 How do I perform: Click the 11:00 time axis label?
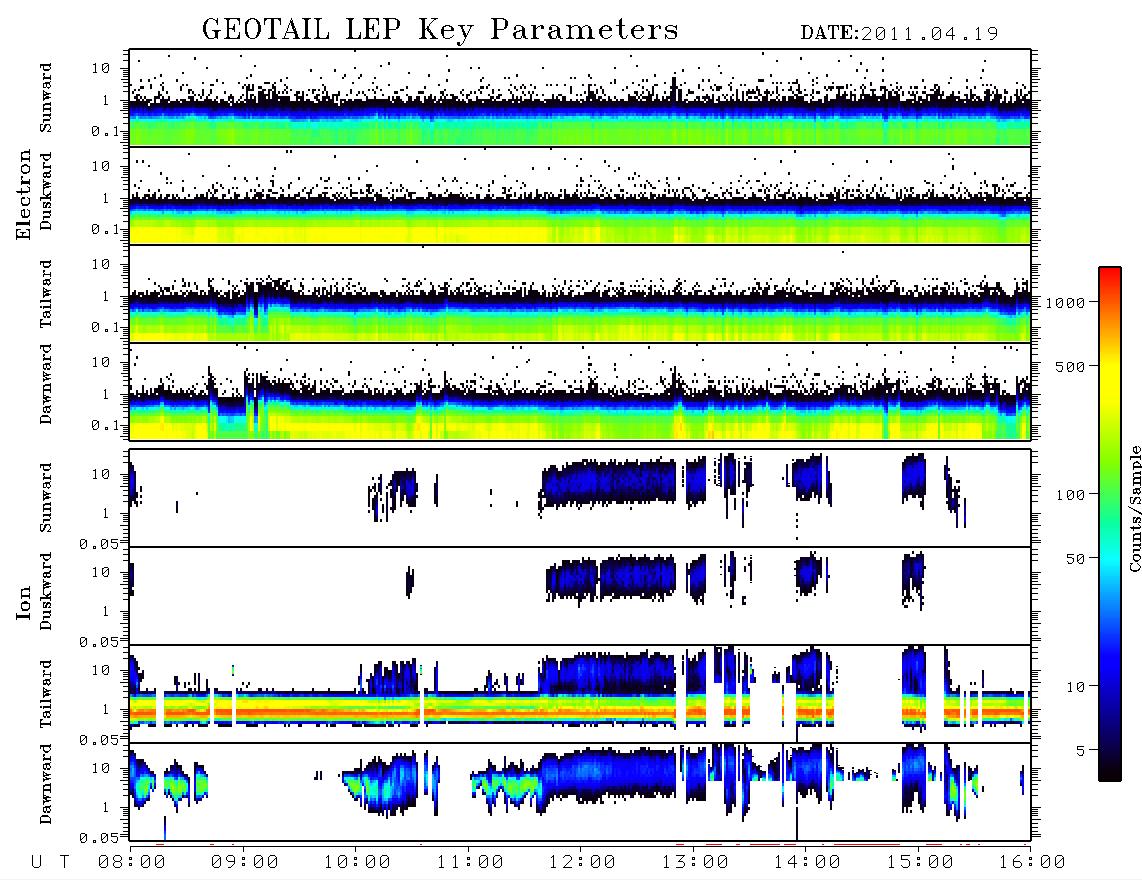pyautogui.click(x=470, y=862)
